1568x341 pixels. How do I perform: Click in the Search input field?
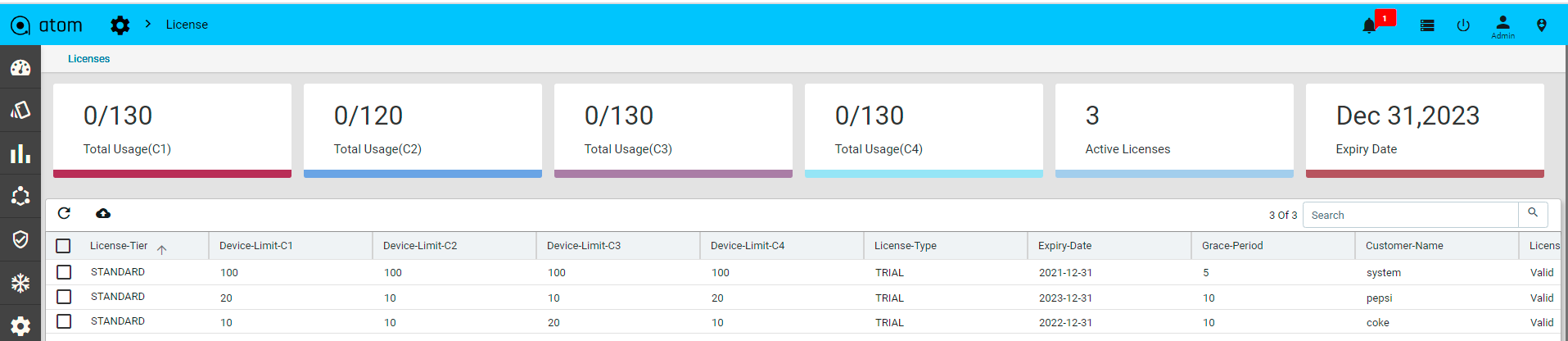(x=1410, y=215)
